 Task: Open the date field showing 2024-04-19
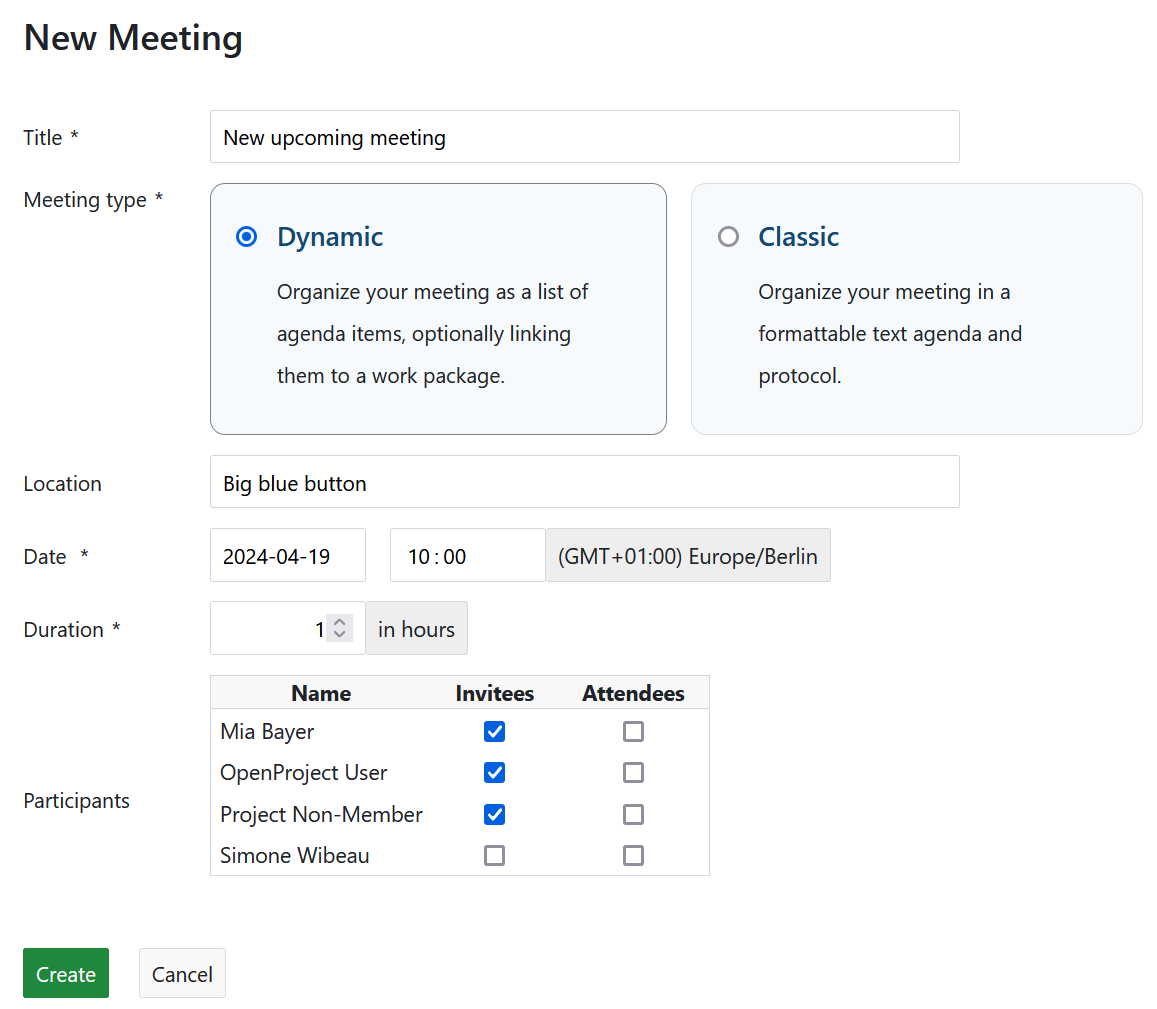287,556
